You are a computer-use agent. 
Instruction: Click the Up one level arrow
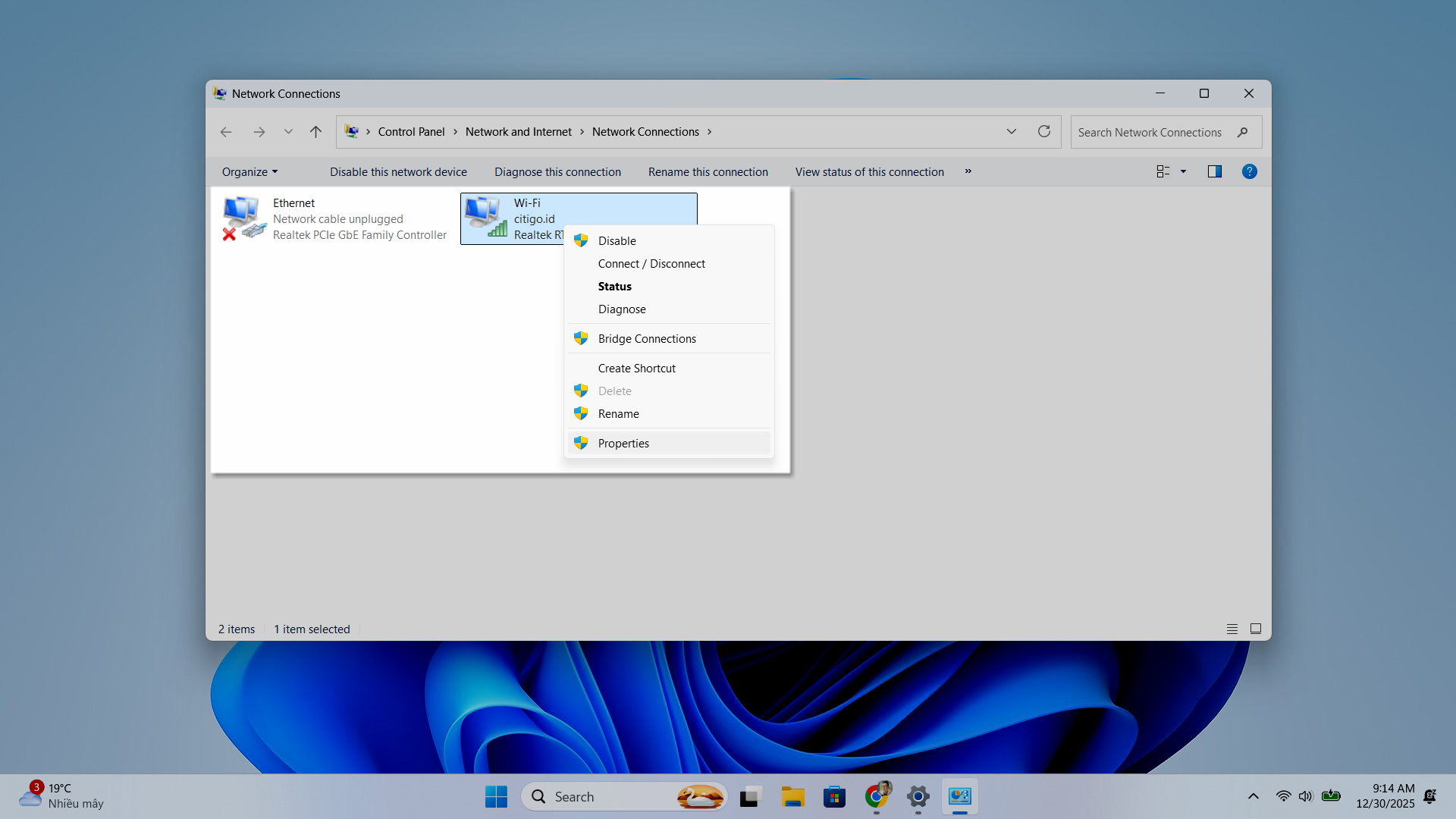click(315, 132)
